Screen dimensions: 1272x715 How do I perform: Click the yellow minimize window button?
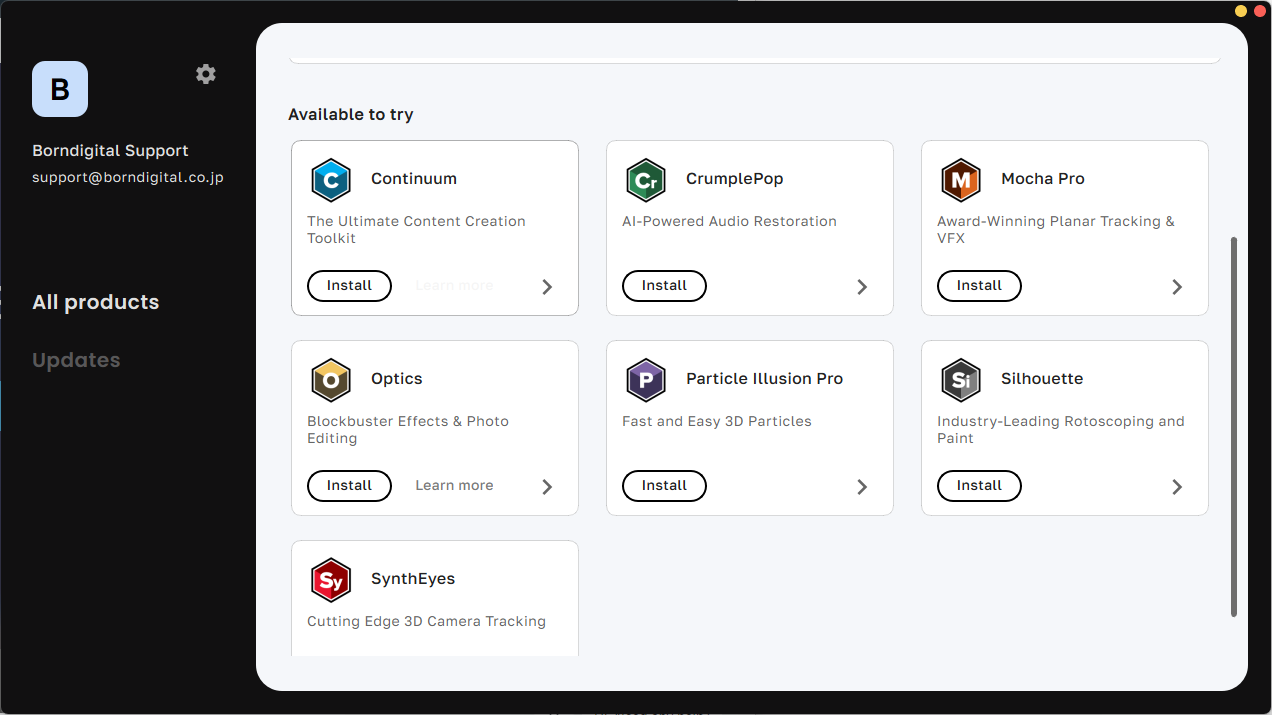(1241, 11)
